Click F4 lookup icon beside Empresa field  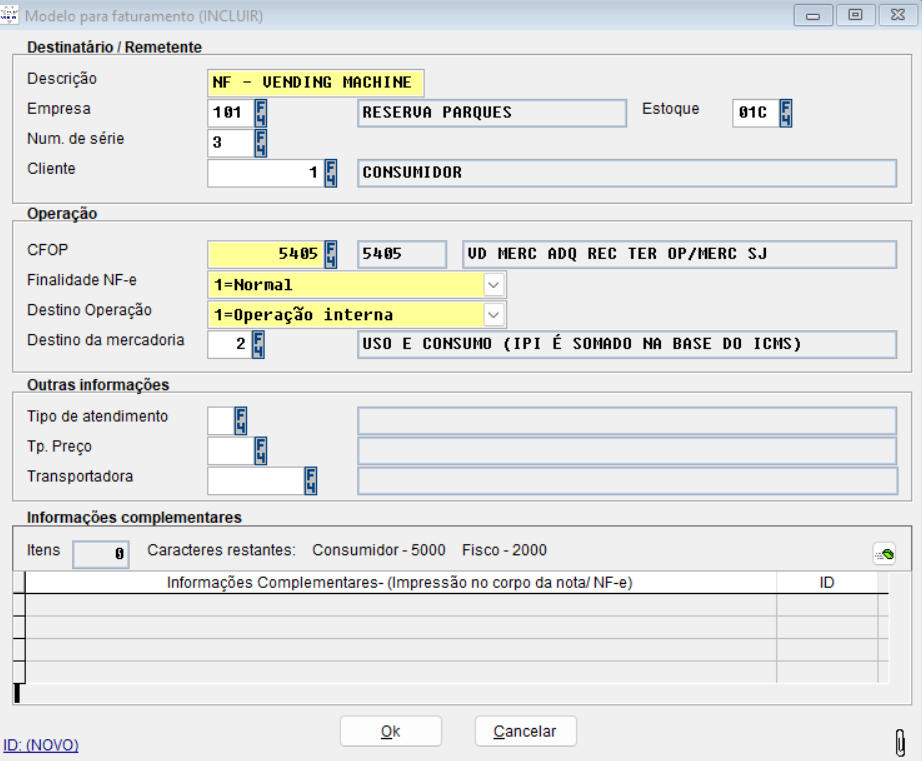point(261,111)
